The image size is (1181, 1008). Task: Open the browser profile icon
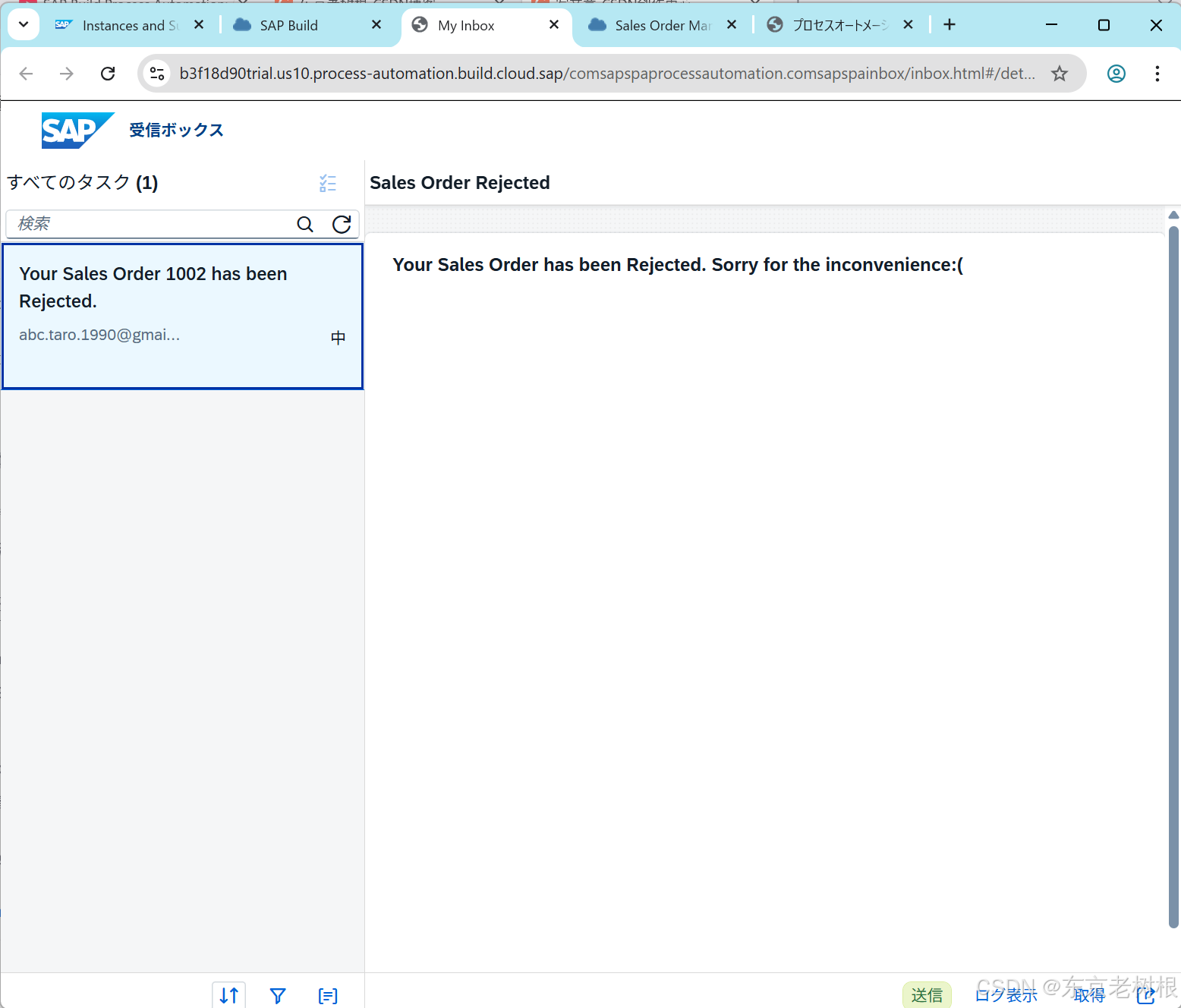pyautogui.click(x=1116, y=74)
